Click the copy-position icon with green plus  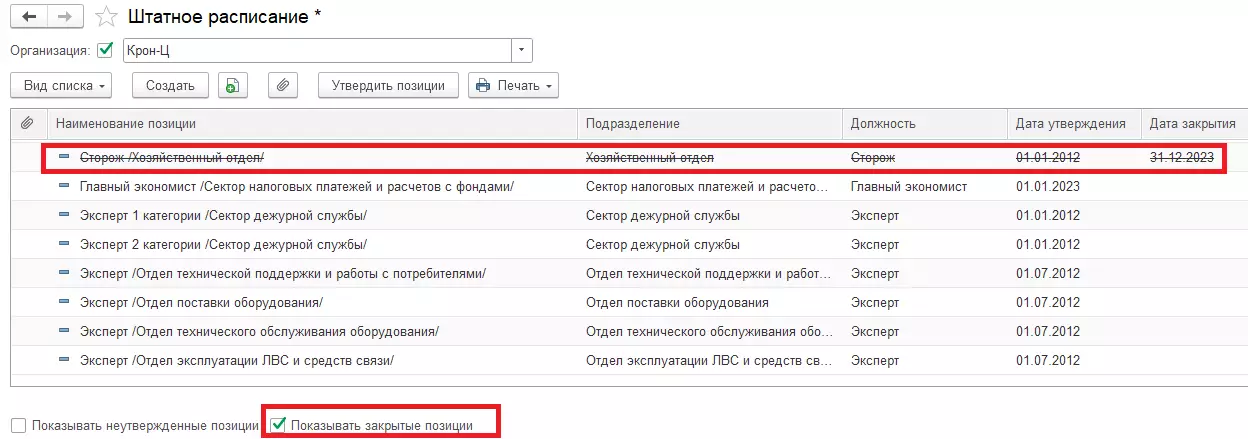[x=232, y=86]
